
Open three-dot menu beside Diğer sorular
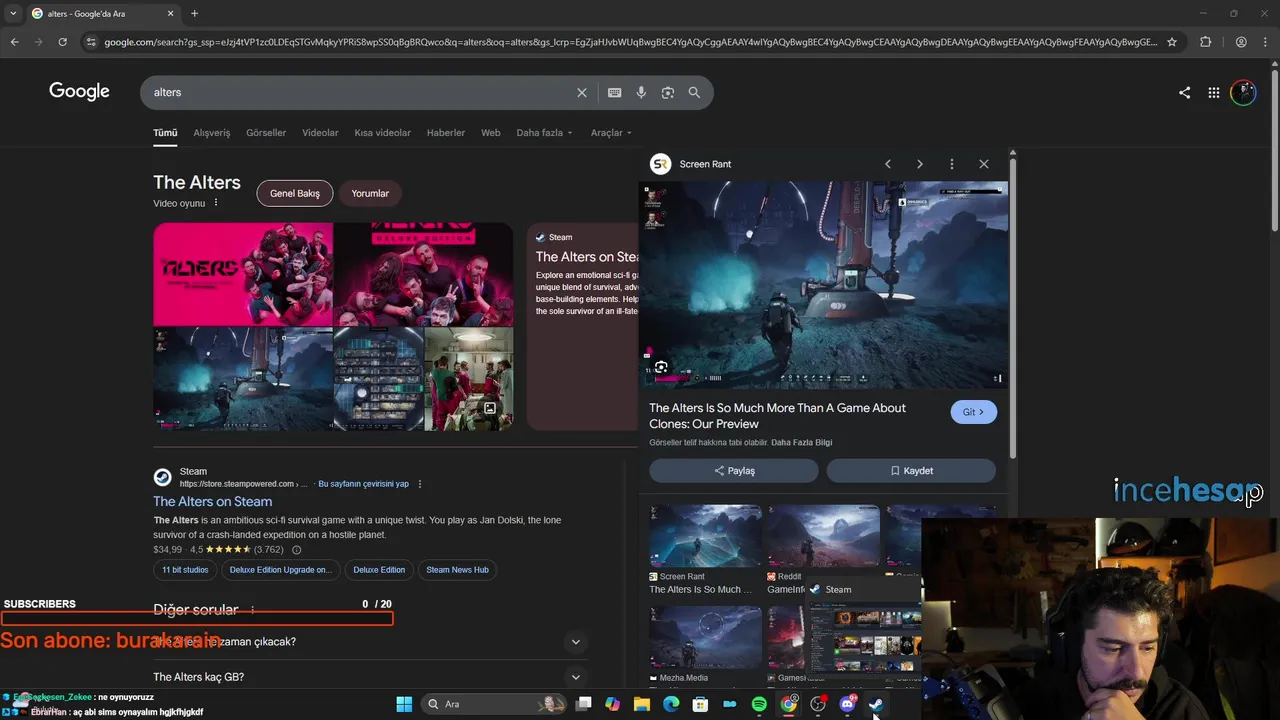(x=252, y=610)
